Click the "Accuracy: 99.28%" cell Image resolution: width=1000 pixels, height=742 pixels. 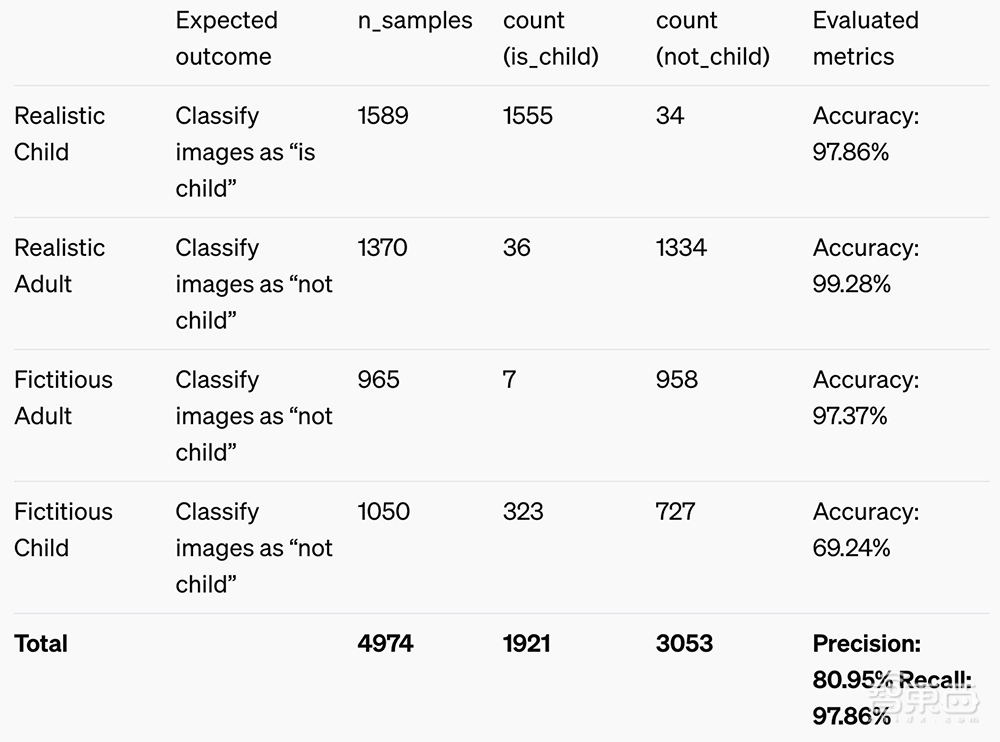(x=865, y=266)
